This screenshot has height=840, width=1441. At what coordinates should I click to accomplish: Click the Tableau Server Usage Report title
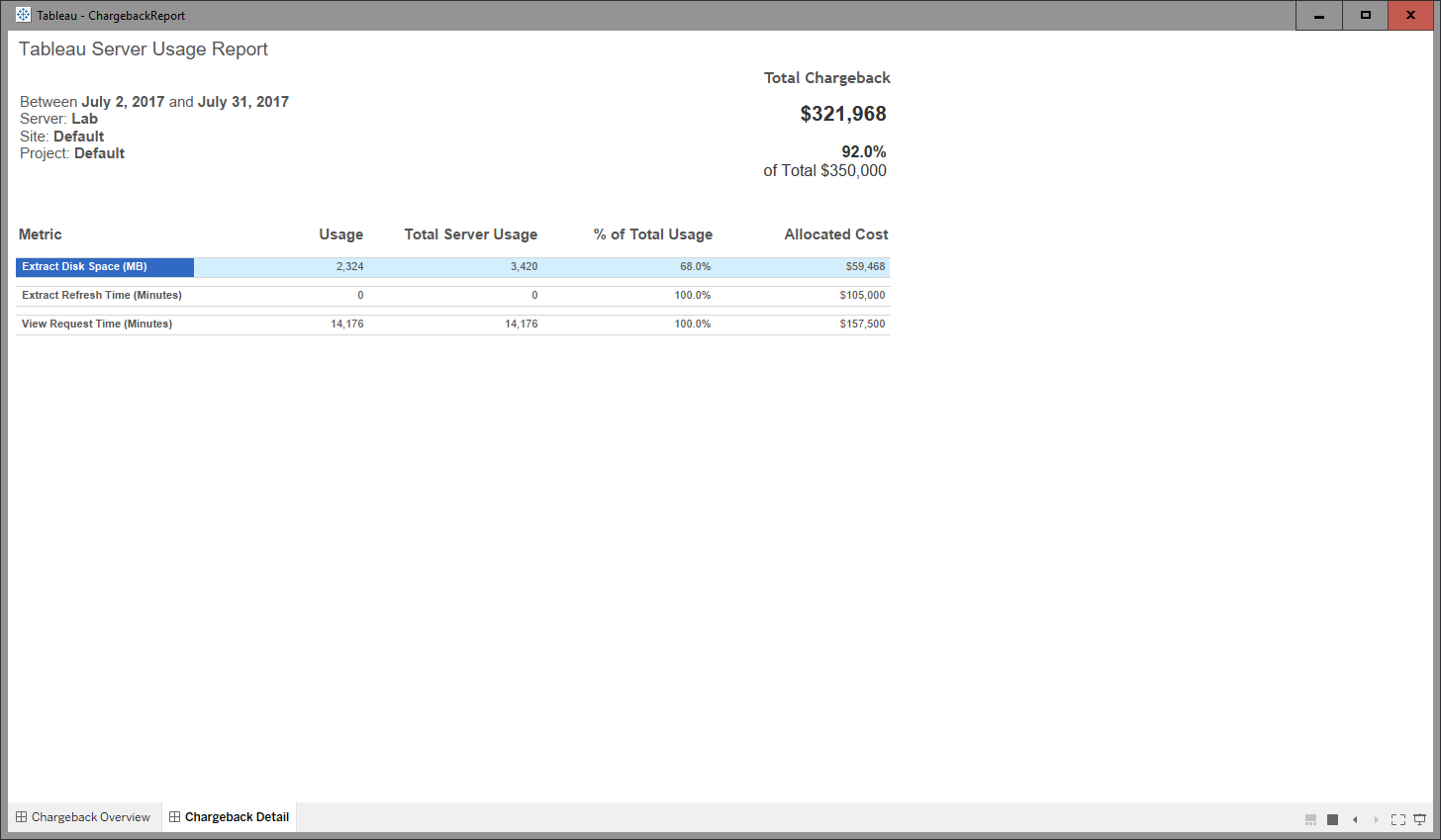144,49
